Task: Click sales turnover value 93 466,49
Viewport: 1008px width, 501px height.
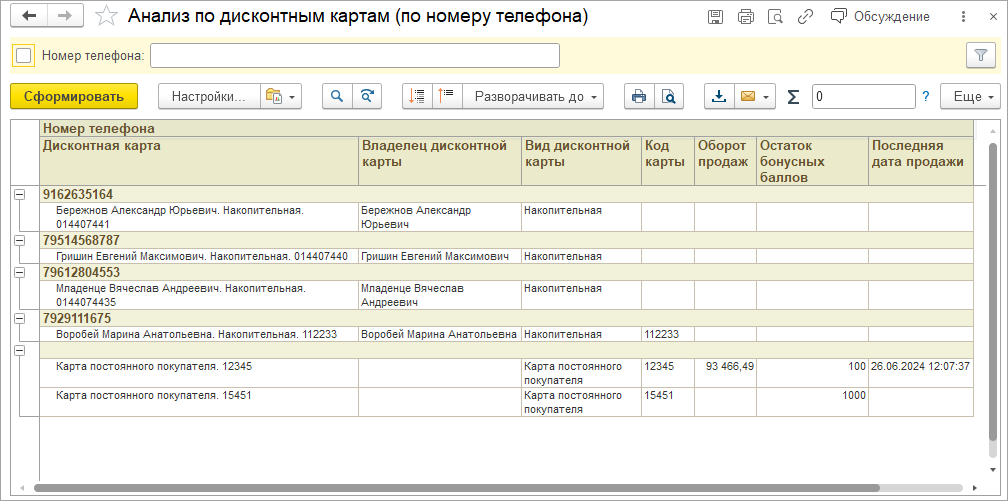Action: (x=725, y=374)
